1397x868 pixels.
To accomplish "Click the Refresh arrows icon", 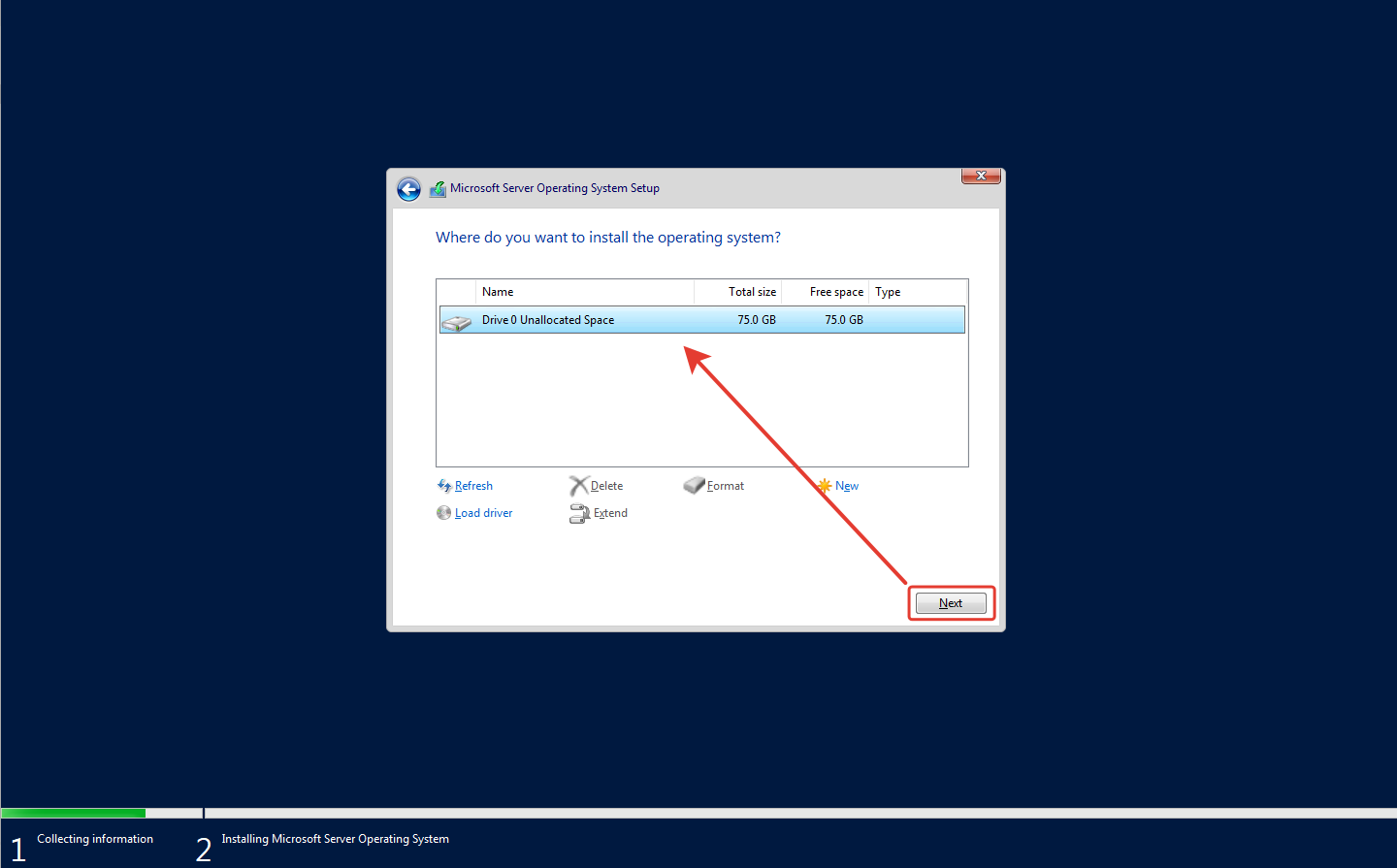I will coord(444,486).
